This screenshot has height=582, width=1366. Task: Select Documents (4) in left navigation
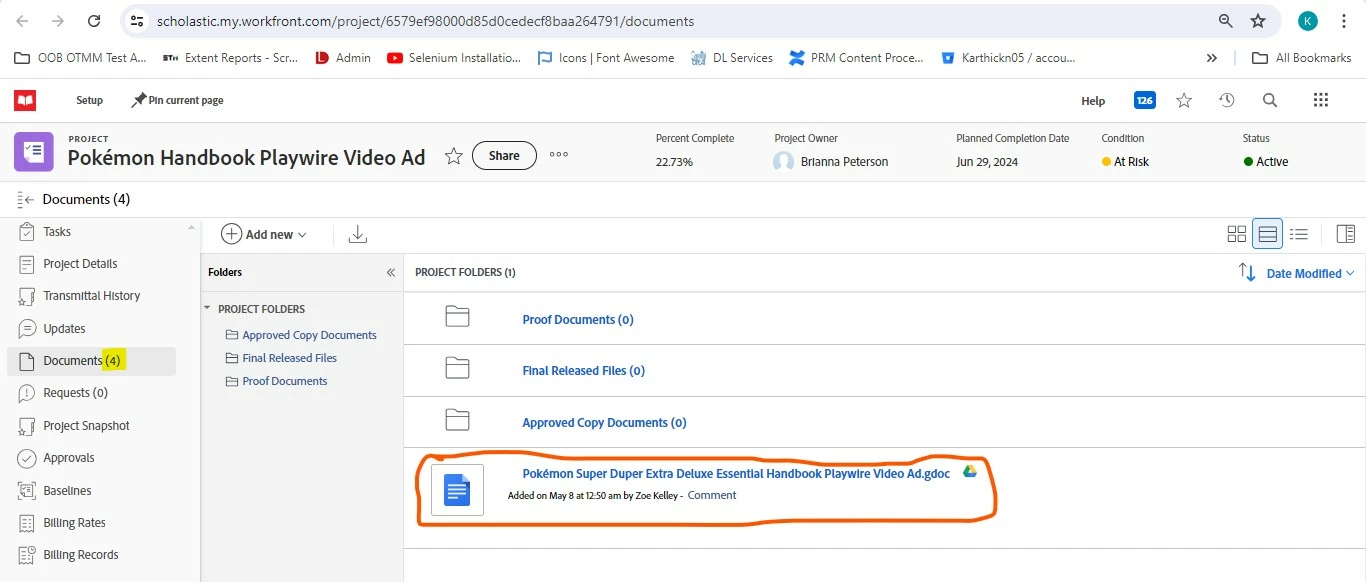point(92,361)
